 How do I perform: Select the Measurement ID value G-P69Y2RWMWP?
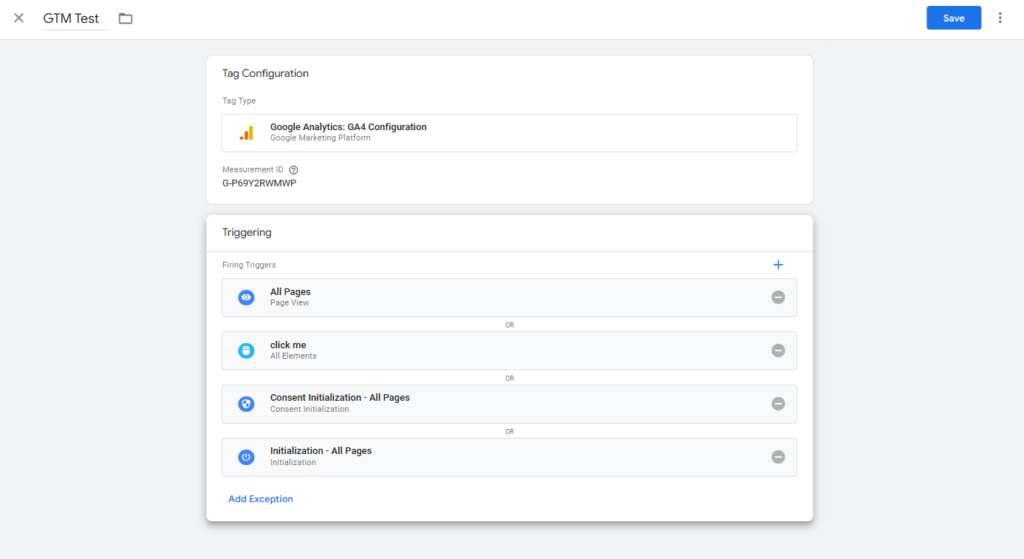pyautogui.click(x=259, y=184)
